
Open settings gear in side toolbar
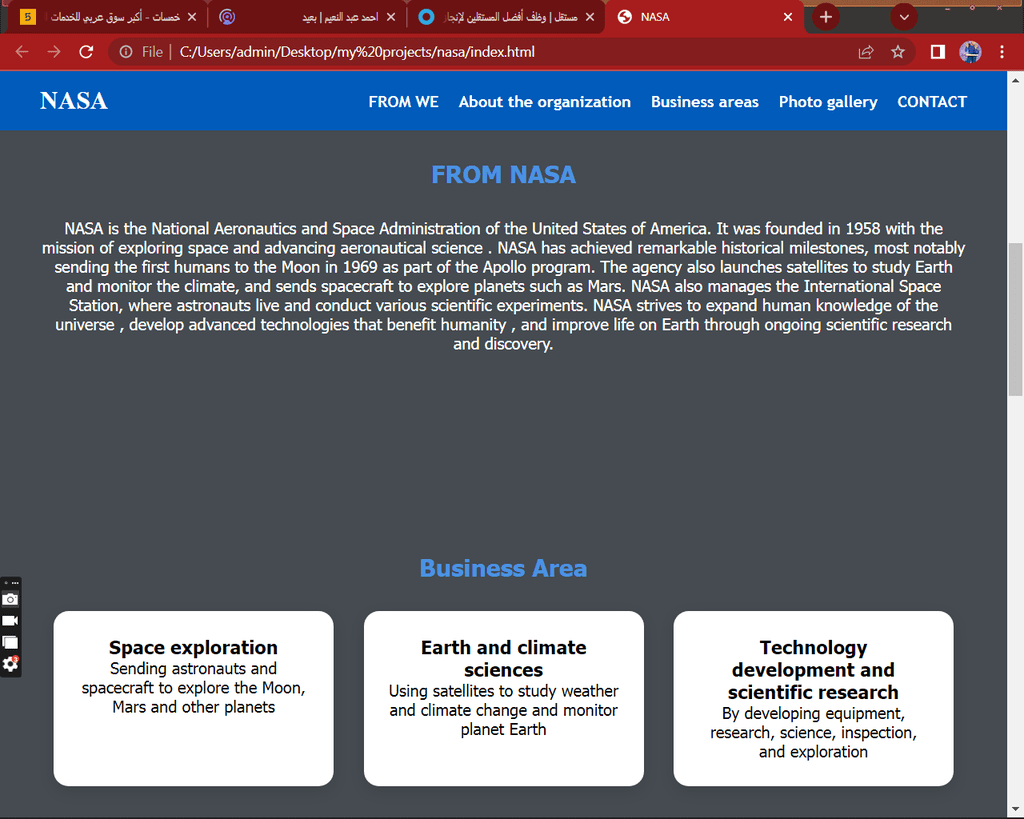click(x=10, y=664)
